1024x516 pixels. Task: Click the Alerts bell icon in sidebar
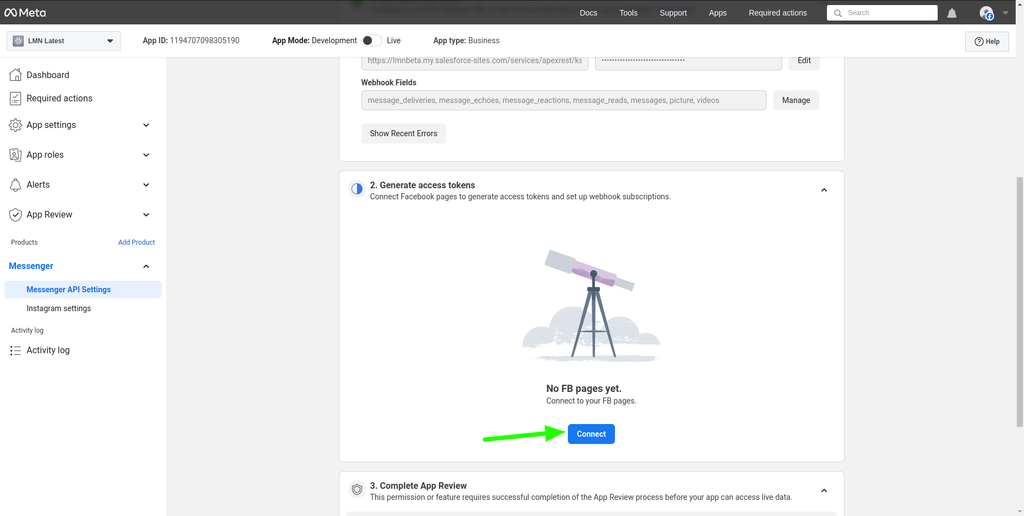click(x=15, y=185)
